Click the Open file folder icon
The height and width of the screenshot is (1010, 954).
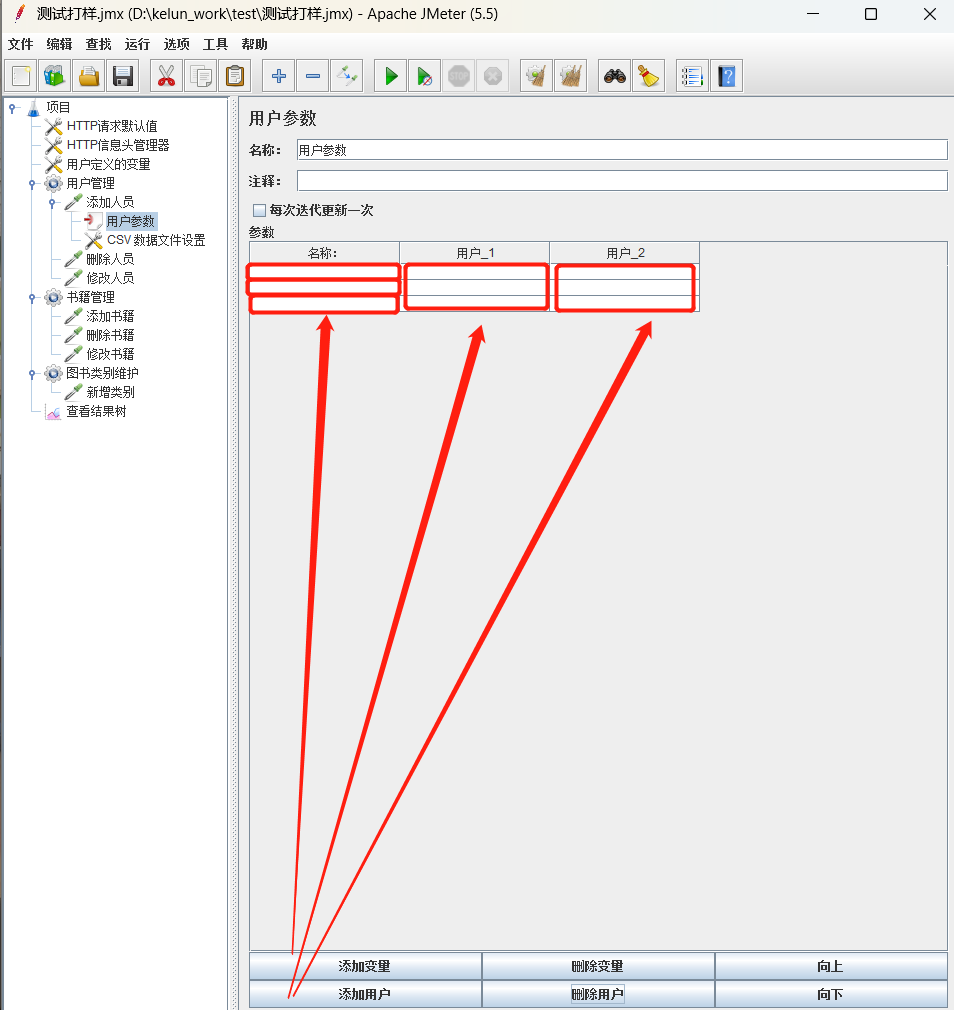[89, 77]
